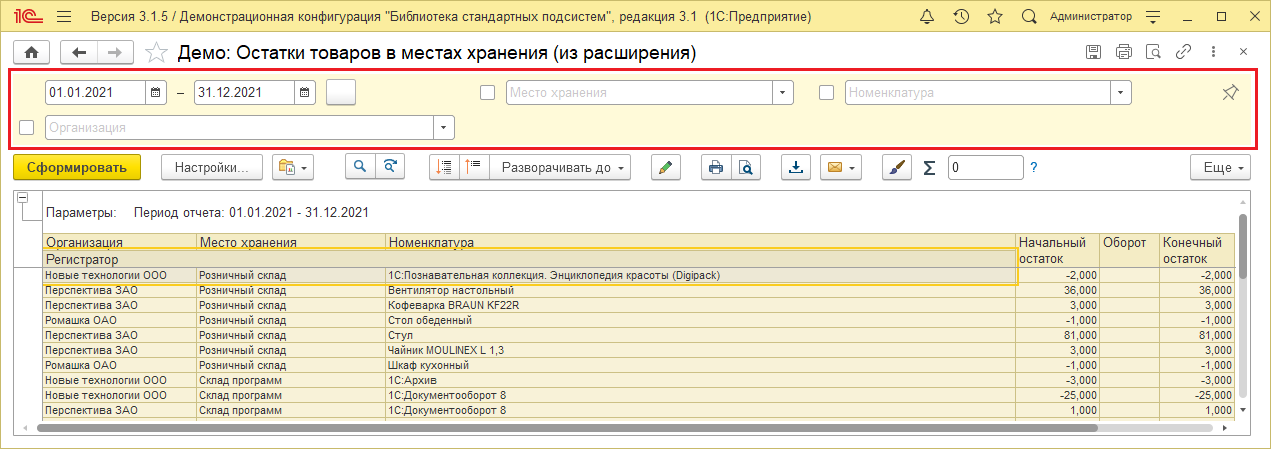Click Номенклатура input field
The height and width of the screenshot is (449, 1271).
pos(978,93)
